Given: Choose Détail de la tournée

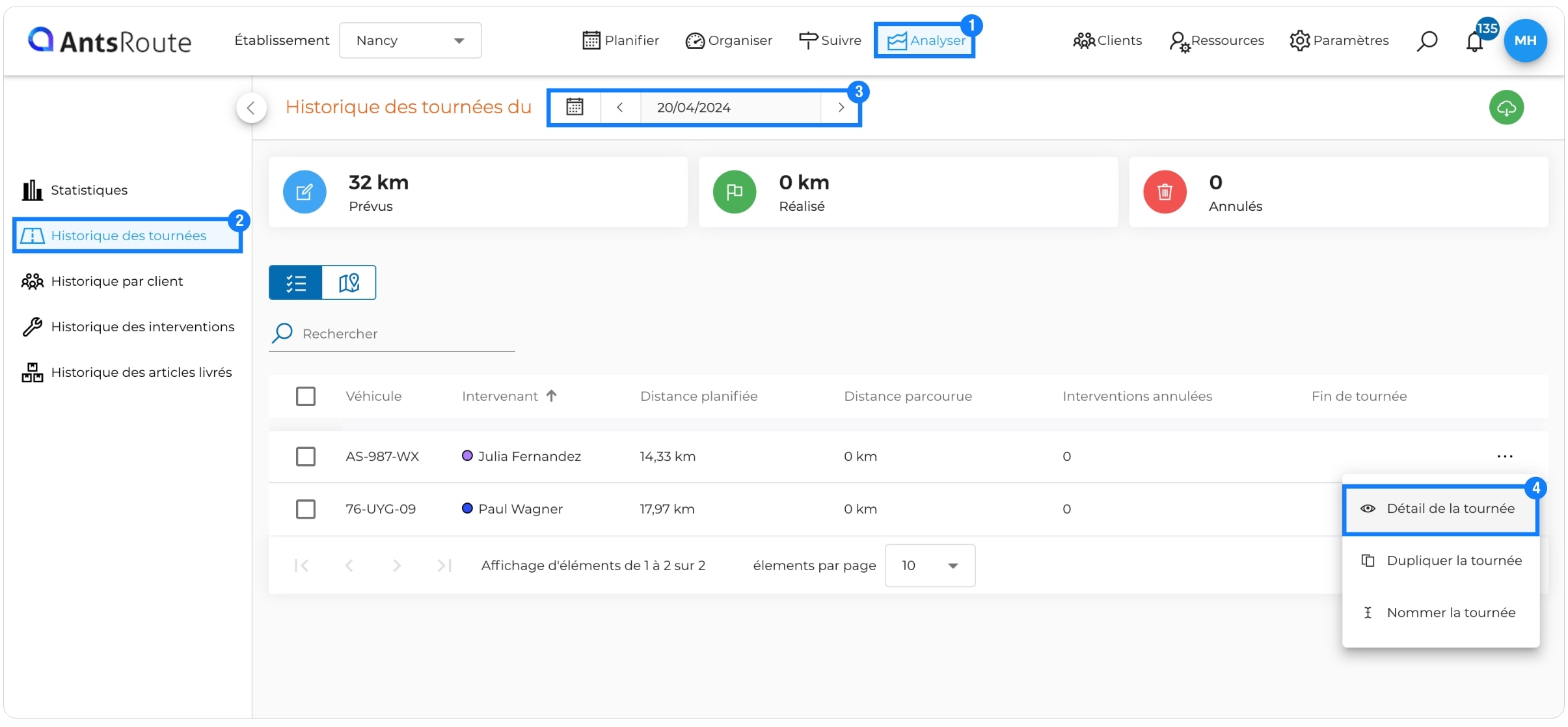Looking at the screenshot, I should [x=1440, y=509].
